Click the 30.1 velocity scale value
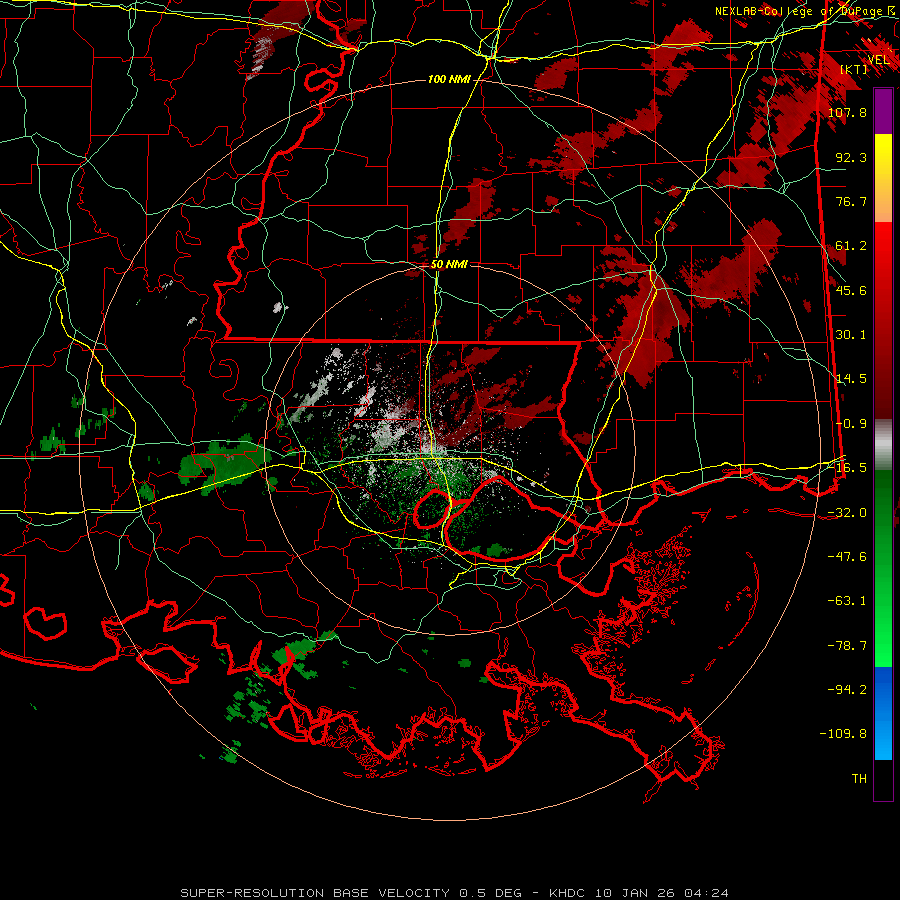The width and height of the screenshot is (900, 900). (x=851, y=335)
